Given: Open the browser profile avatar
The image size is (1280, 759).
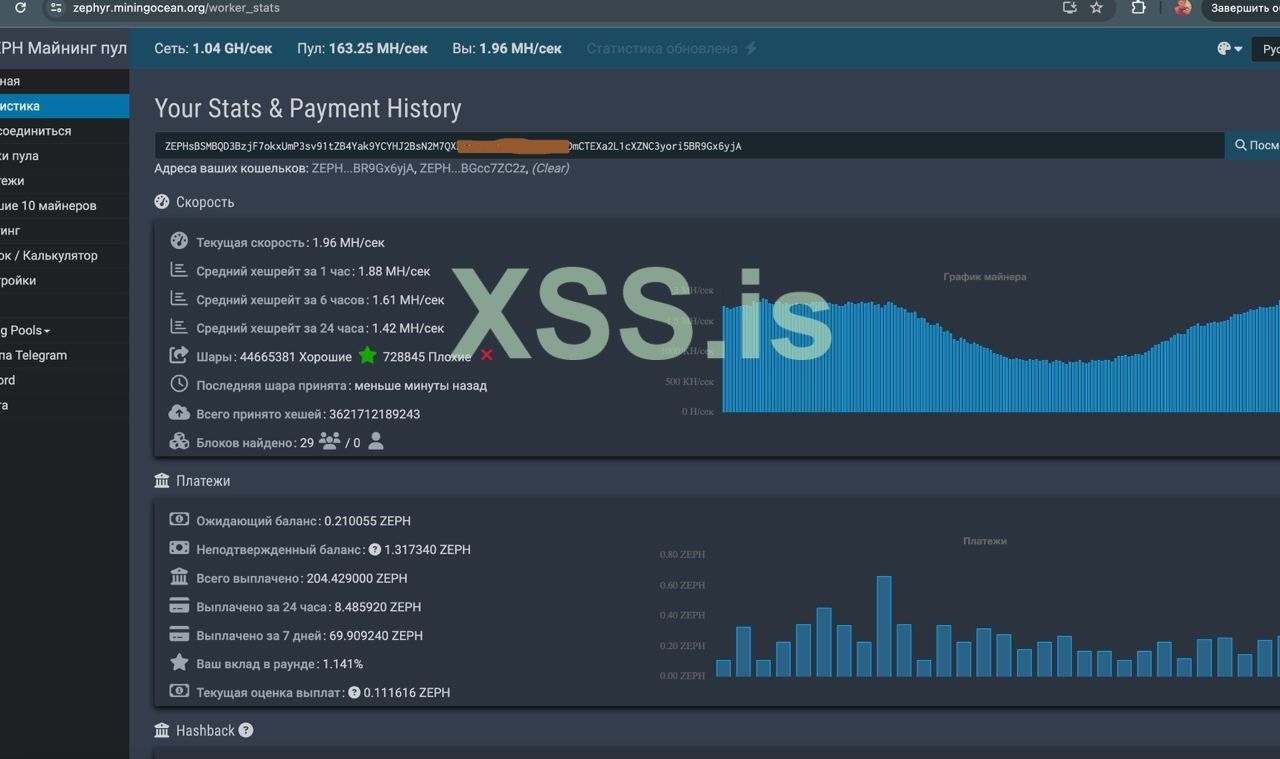Looking at the screenshot, I should click(1183, 8).
